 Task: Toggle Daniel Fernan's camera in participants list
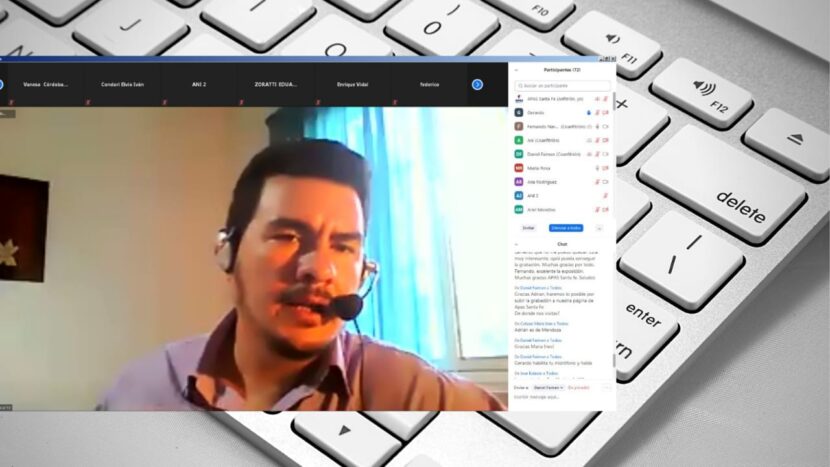(606, 154)
